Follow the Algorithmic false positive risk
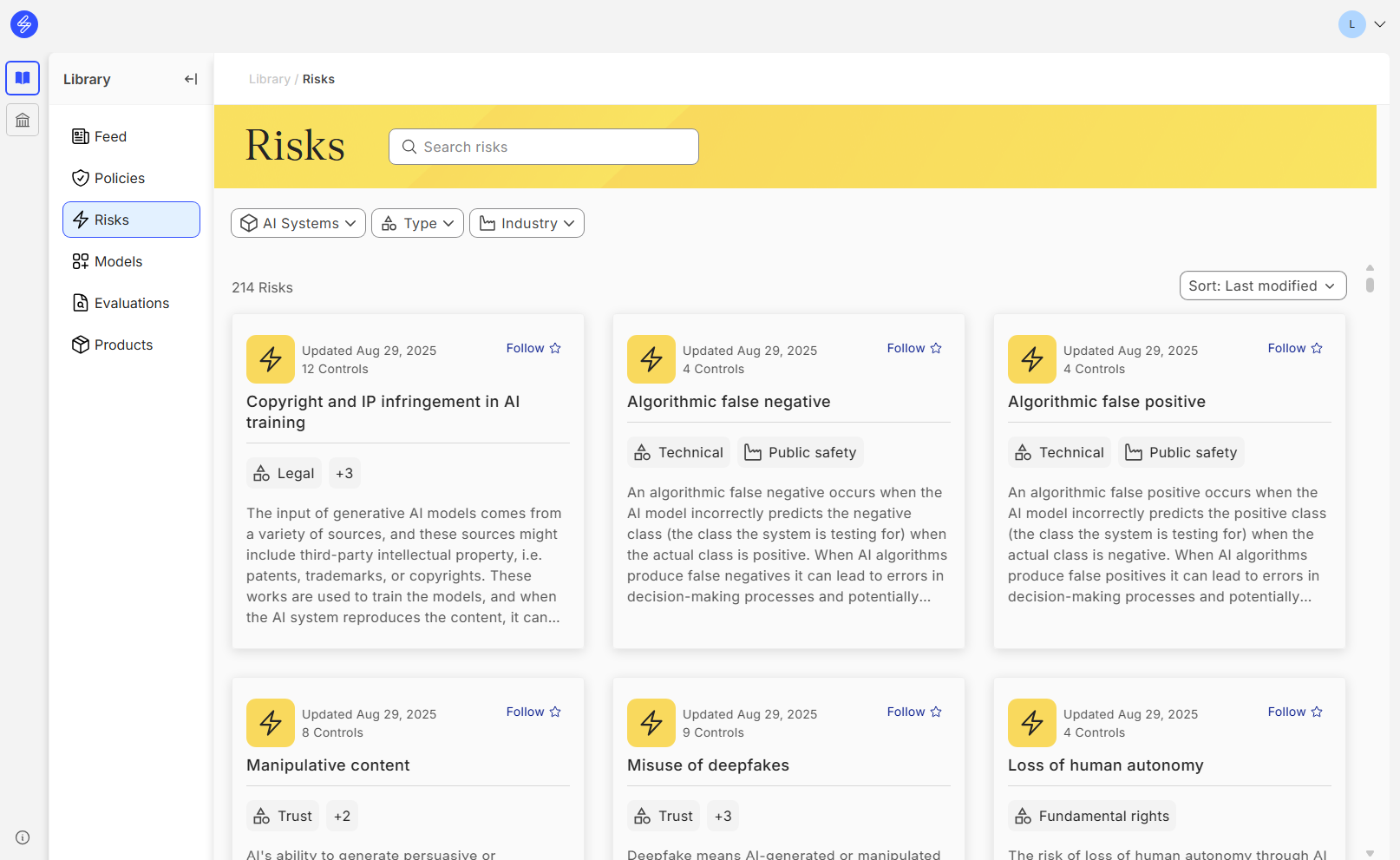Screen dimensions: 1400x860 [x=1294, y=348]
